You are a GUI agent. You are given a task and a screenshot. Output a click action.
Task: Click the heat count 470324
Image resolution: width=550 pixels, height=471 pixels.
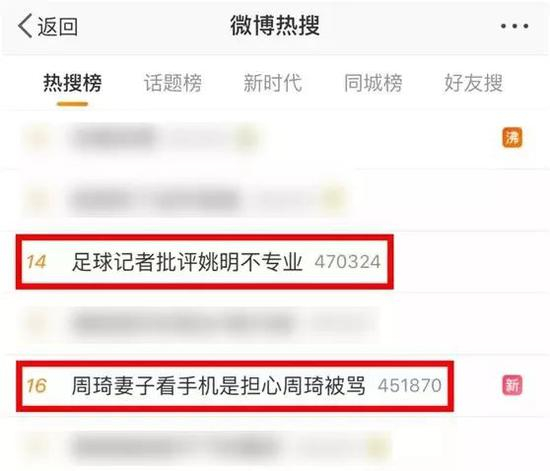point(347,262)
